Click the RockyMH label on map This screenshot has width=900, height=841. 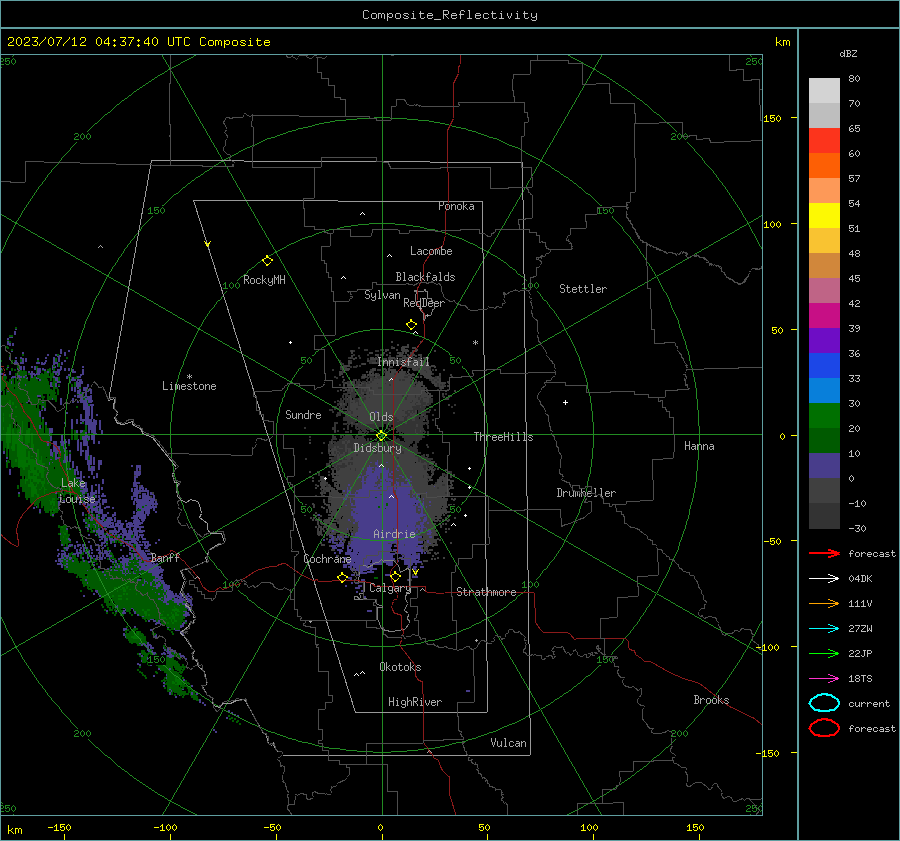pyautogui.click(x=264, y=280)
